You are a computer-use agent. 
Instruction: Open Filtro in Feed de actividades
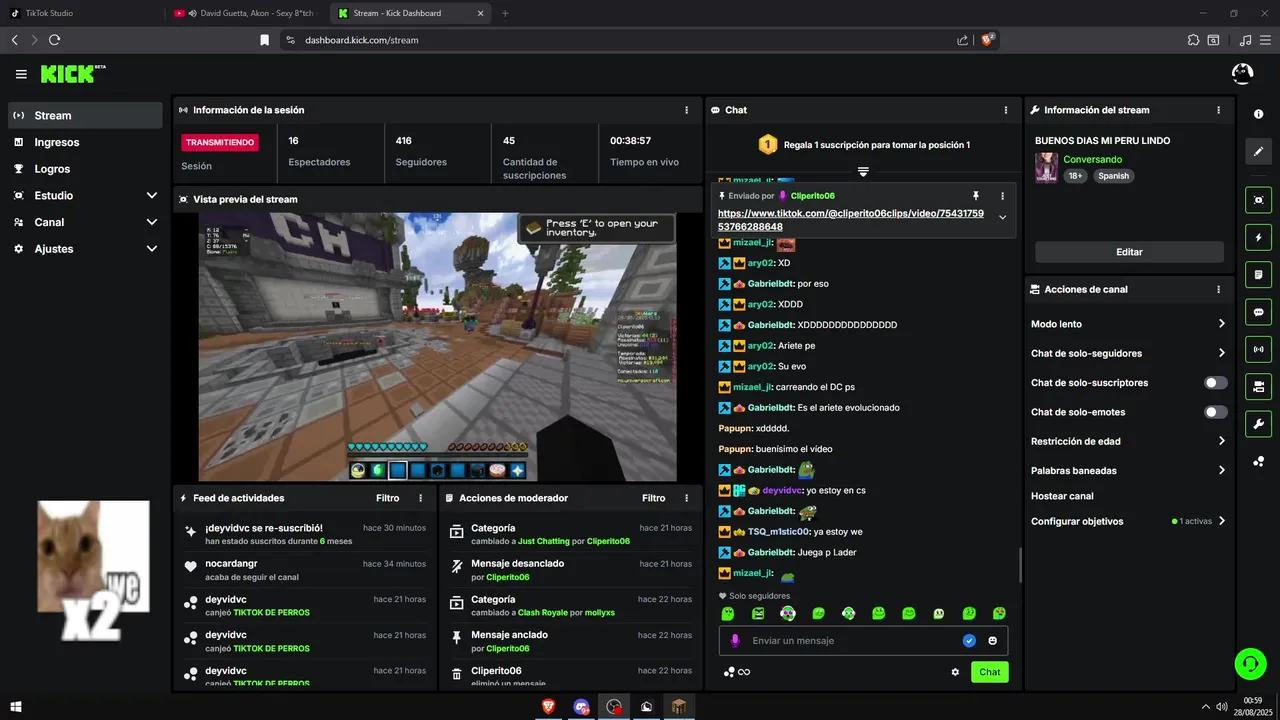(x=387, y=498)
